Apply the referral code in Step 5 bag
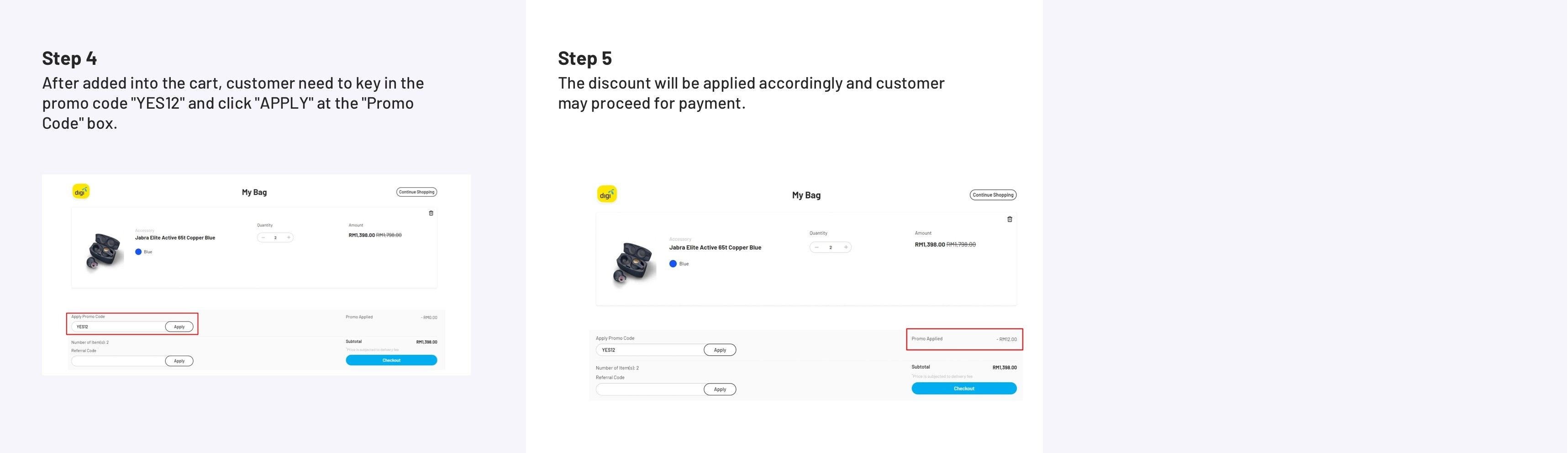The image size is (1568, 453). tap(720, 390)
